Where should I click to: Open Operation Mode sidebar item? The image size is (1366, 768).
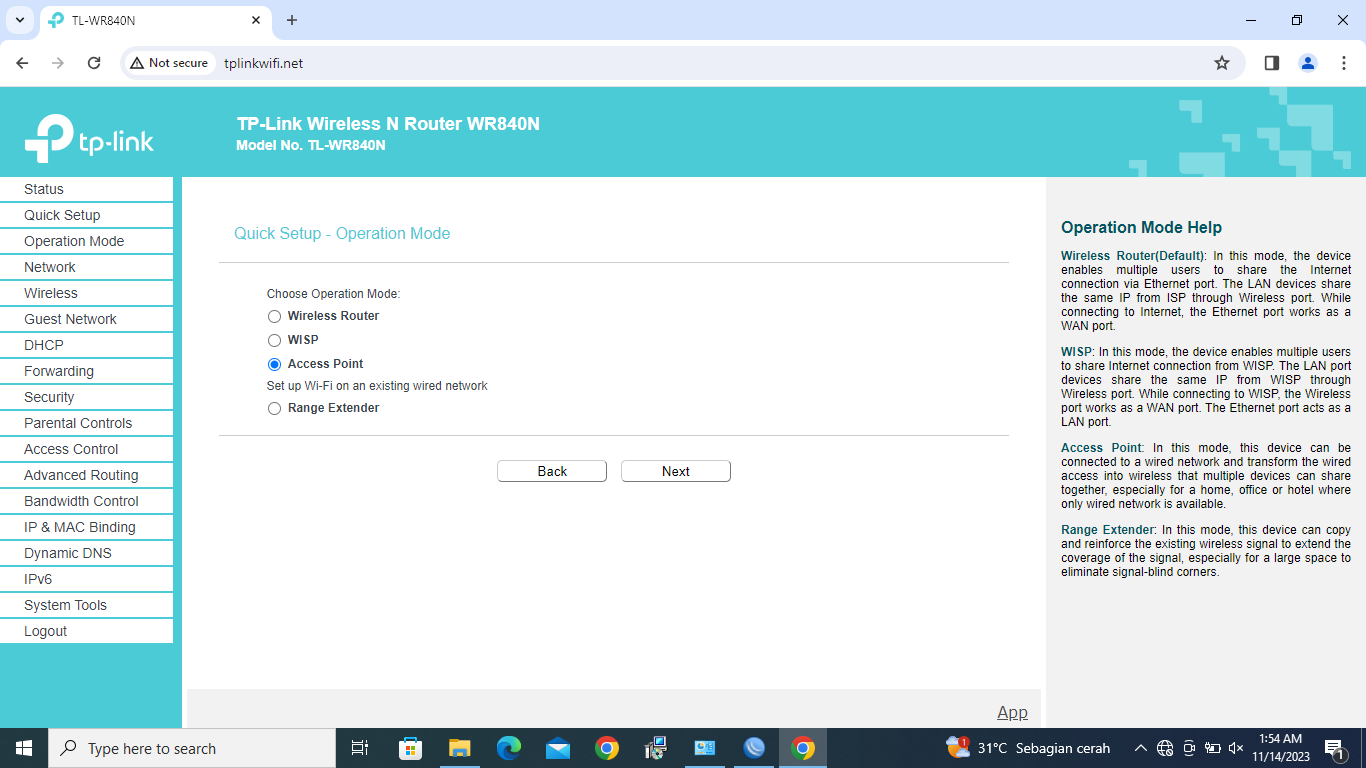click(x=86, y=241)
